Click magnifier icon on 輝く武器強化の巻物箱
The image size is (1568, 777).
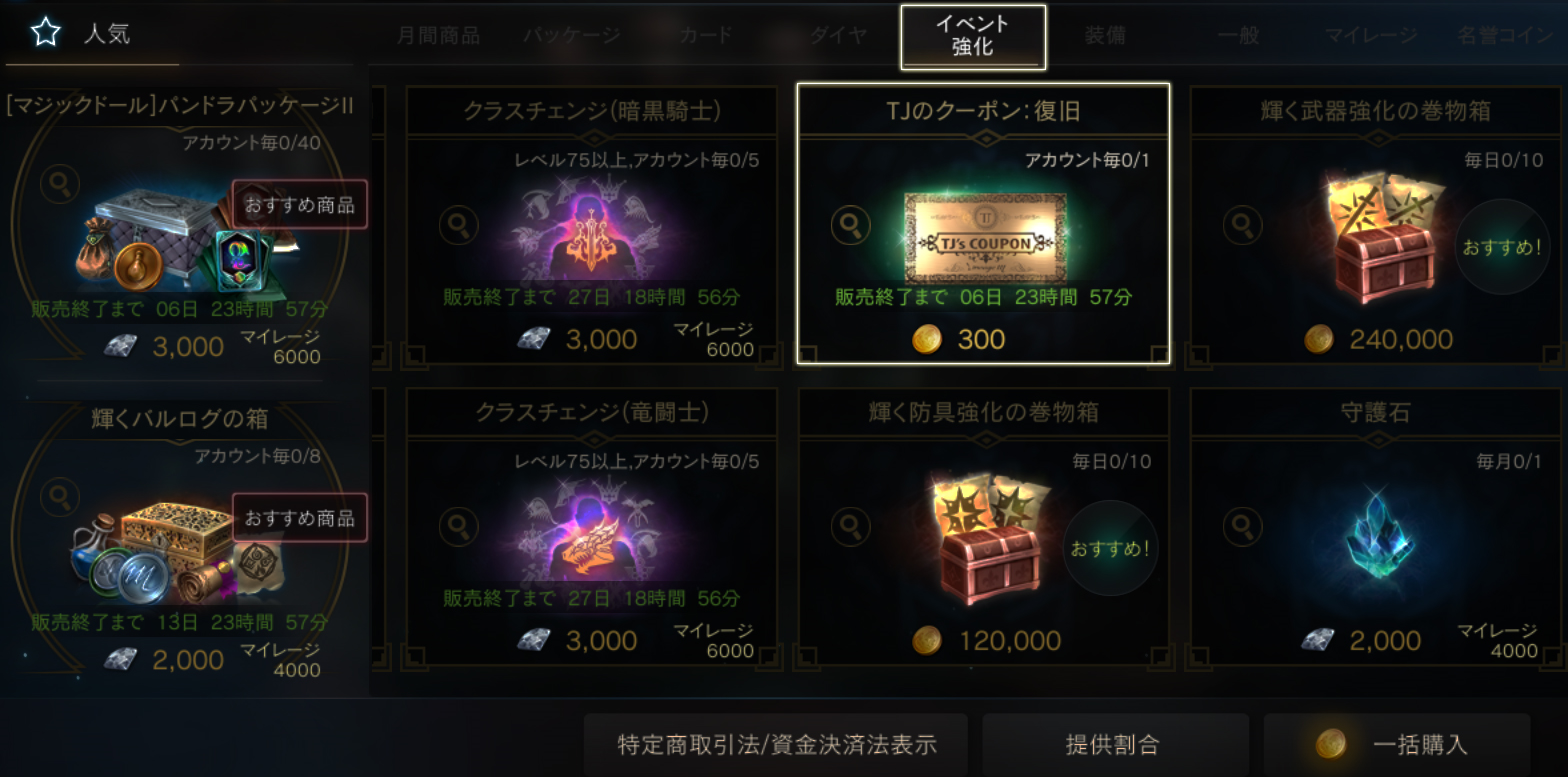[x=1242, y=224]
